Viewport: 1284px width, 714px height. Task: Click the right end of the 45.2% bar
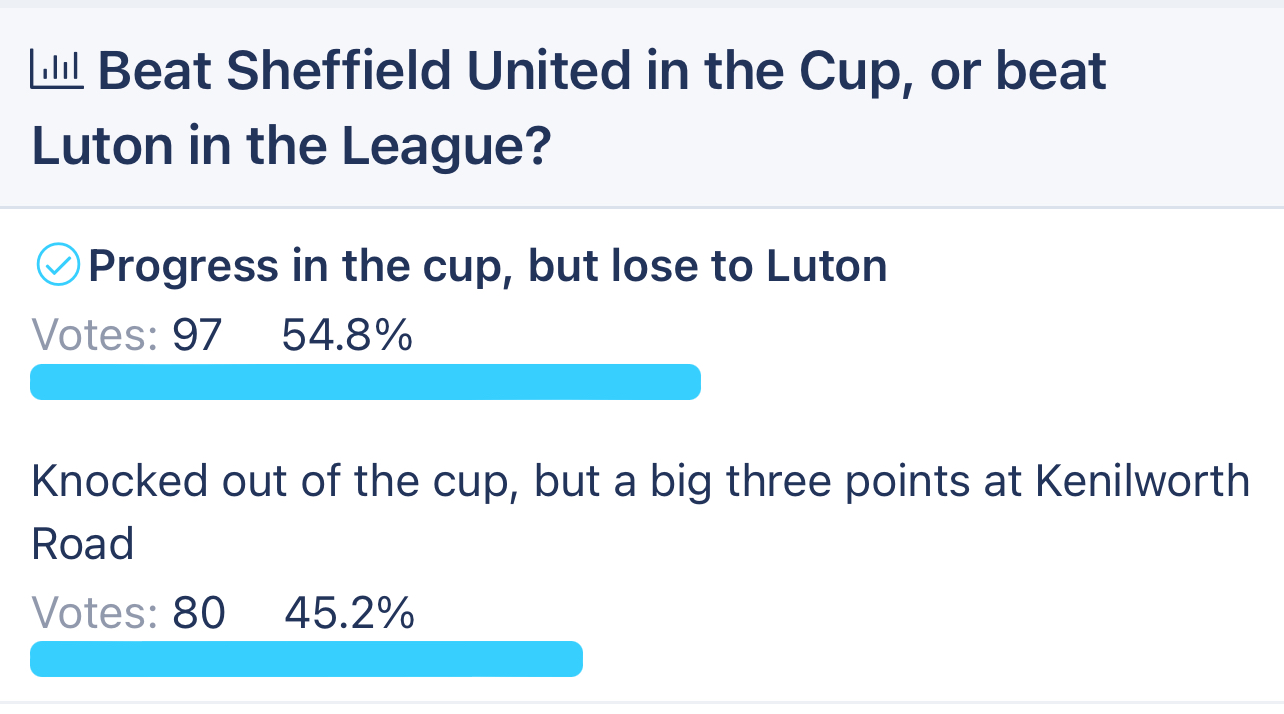[x=572, y=659]
